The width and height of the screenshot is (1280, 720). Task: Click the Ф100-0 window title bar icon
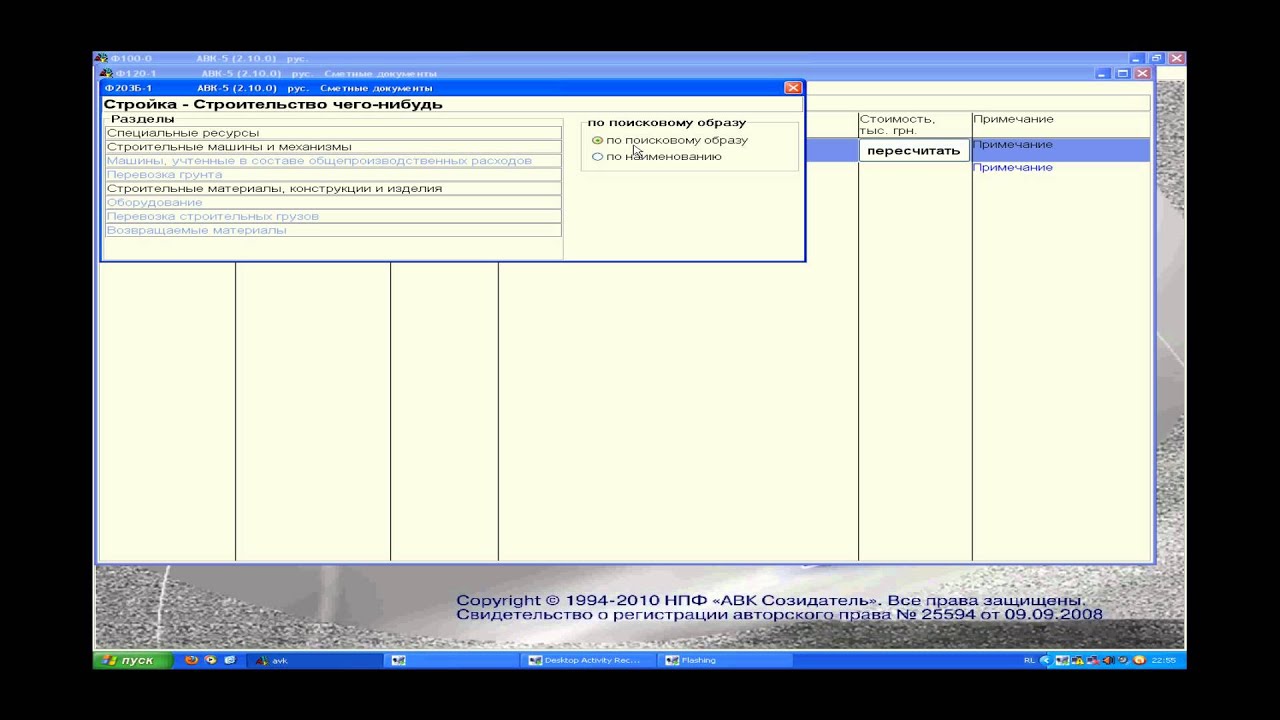click(x=101, y=59)
